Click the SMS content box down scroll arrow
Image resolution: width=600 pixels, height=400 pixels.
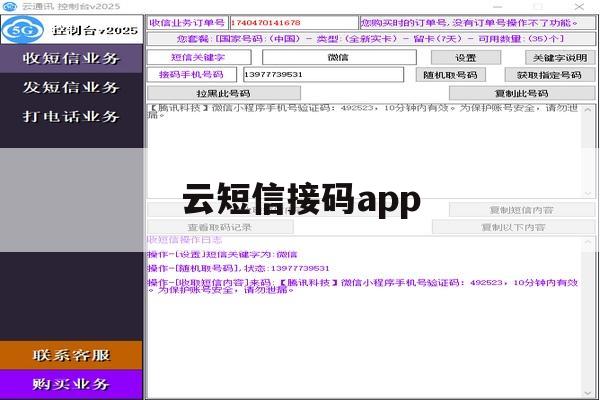tap(588, 193)
